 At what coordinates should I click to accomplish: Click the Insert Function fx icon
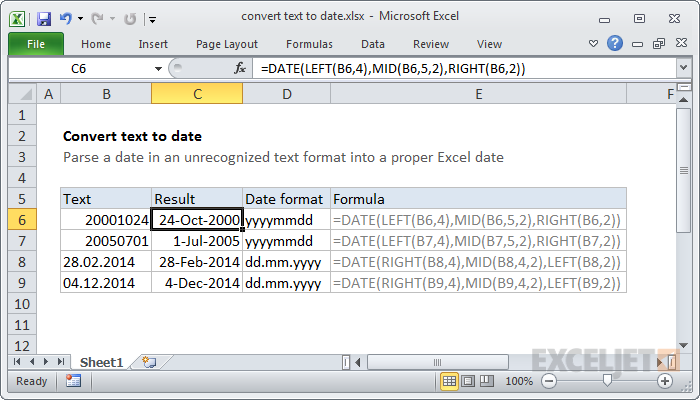[x=240, y=68]
